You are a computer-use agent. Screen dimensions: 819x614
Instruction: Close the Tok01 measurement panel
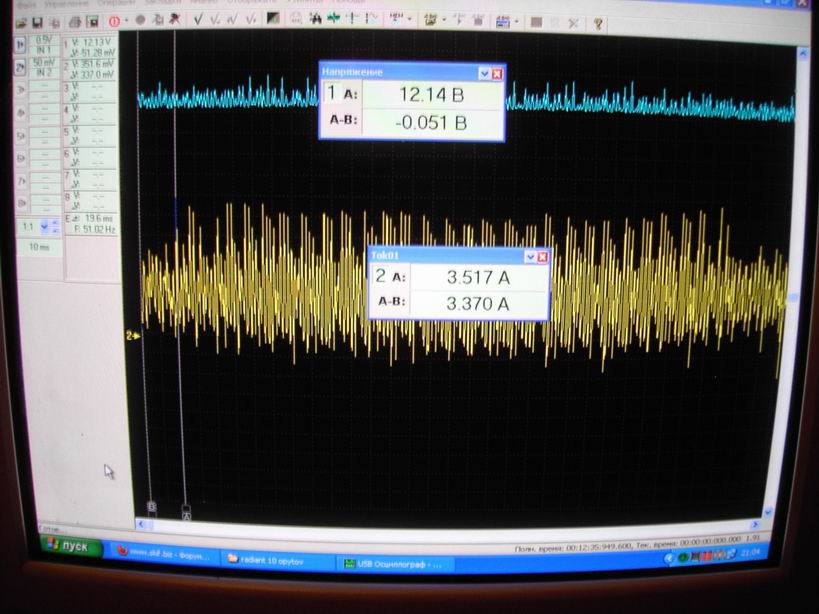click(x=542, y=257)
